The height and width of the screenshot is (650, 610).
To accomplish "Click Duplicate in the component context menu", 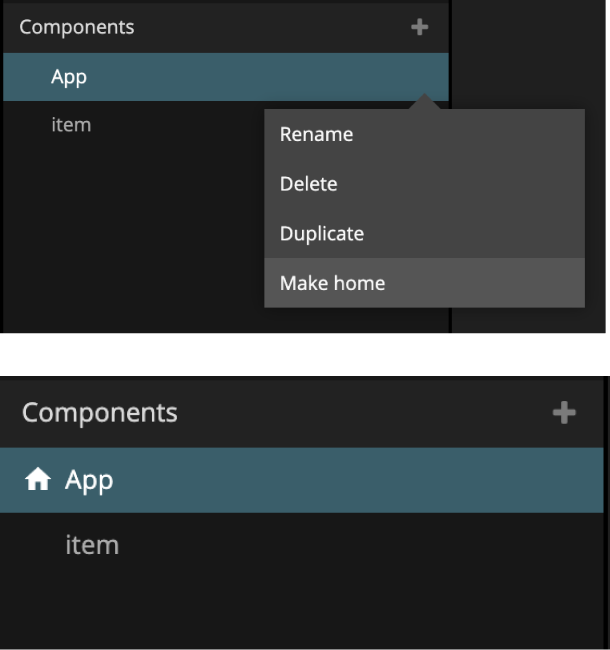I will point(321,234).
